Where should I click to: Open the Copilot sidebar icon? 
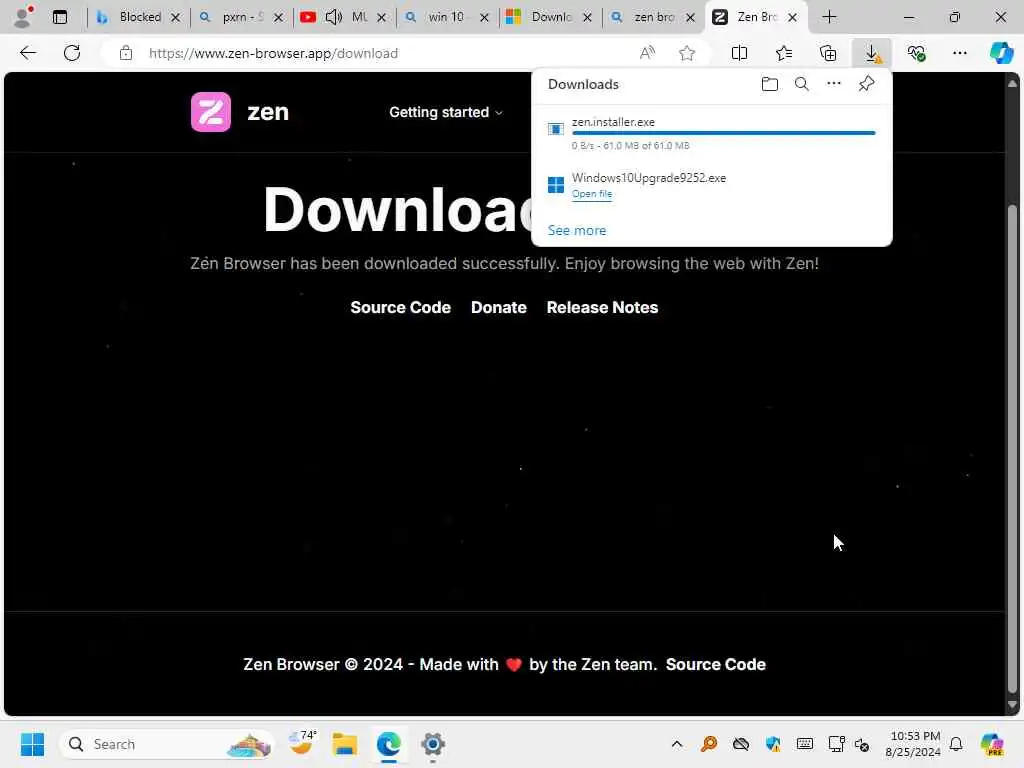[1001, 53]
